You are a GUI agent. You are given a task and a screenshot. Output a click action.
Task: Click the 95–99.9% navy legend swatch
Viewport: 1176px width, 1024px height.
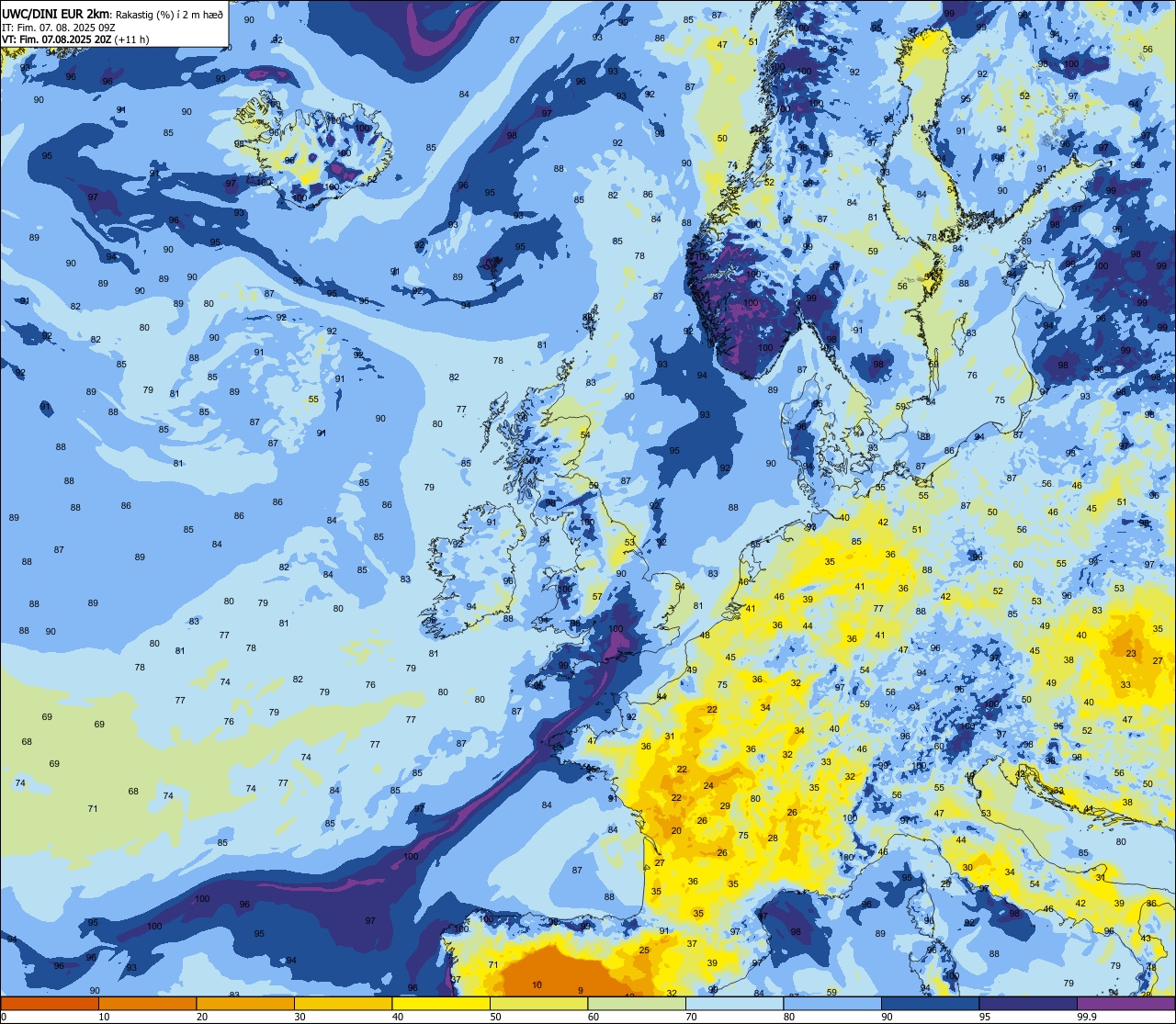(x=1028, y=1003)
